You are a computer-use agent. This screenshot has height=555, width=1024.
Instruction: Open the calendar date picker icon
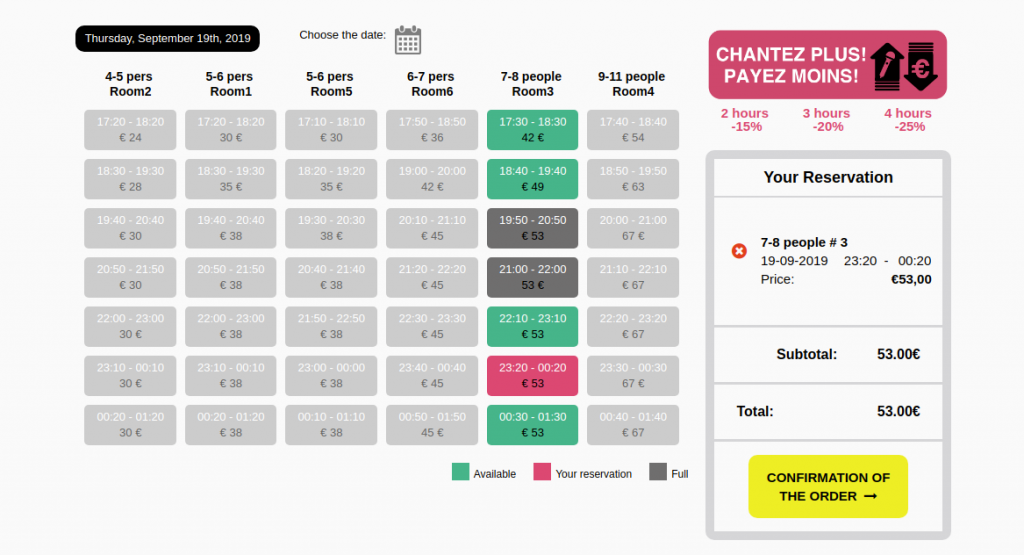point(408,40)
